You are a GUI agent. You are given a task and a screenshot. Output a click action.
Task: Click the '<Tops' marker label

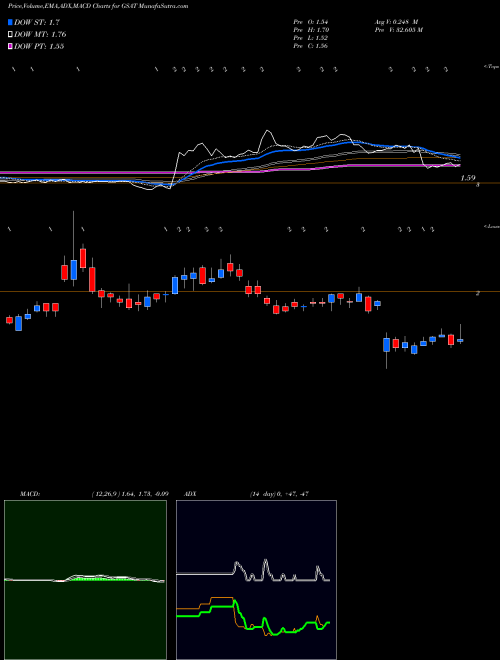491,67
